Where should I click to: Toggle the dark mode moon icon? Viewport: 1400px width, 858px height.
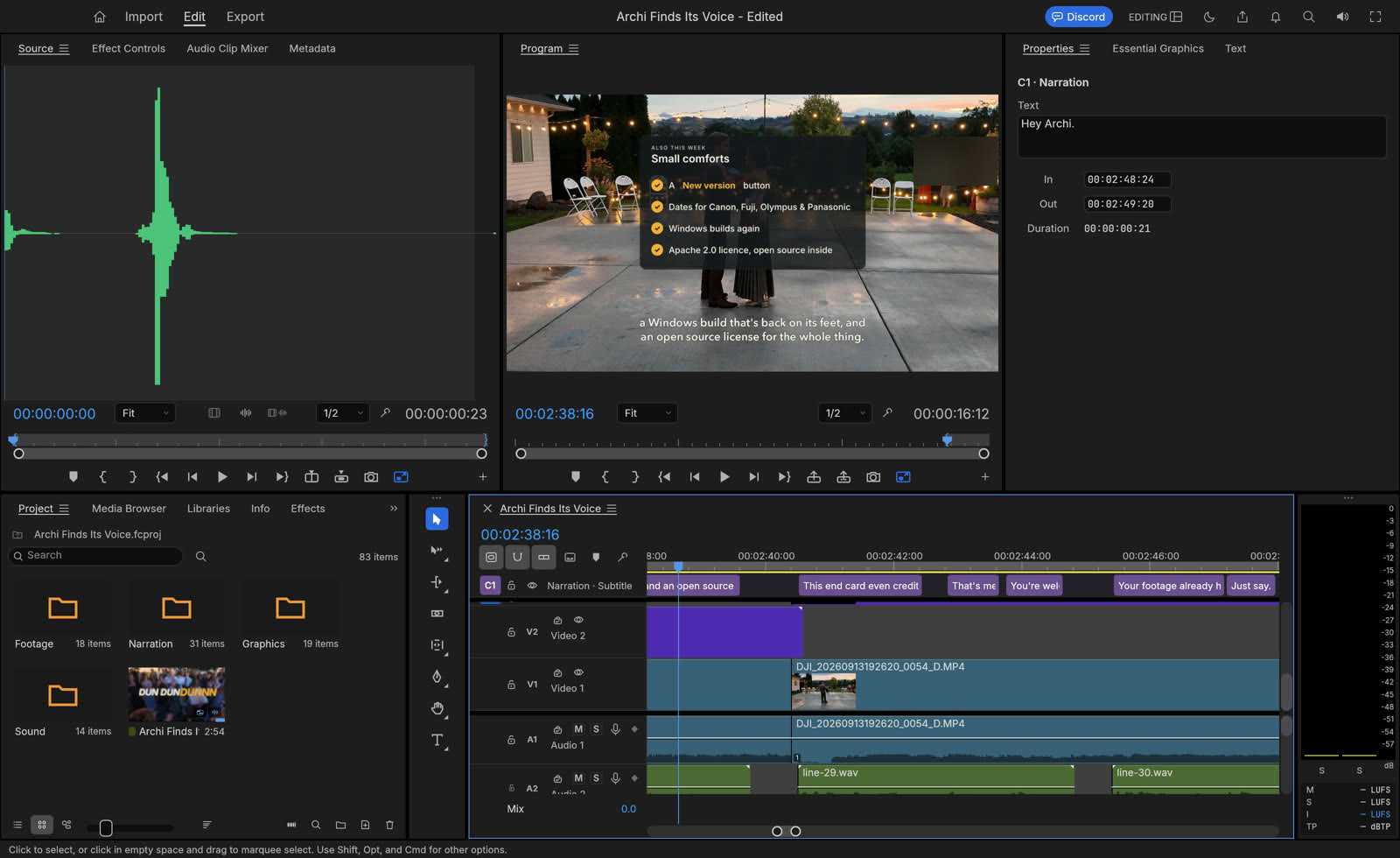[x=1209, y=17]
